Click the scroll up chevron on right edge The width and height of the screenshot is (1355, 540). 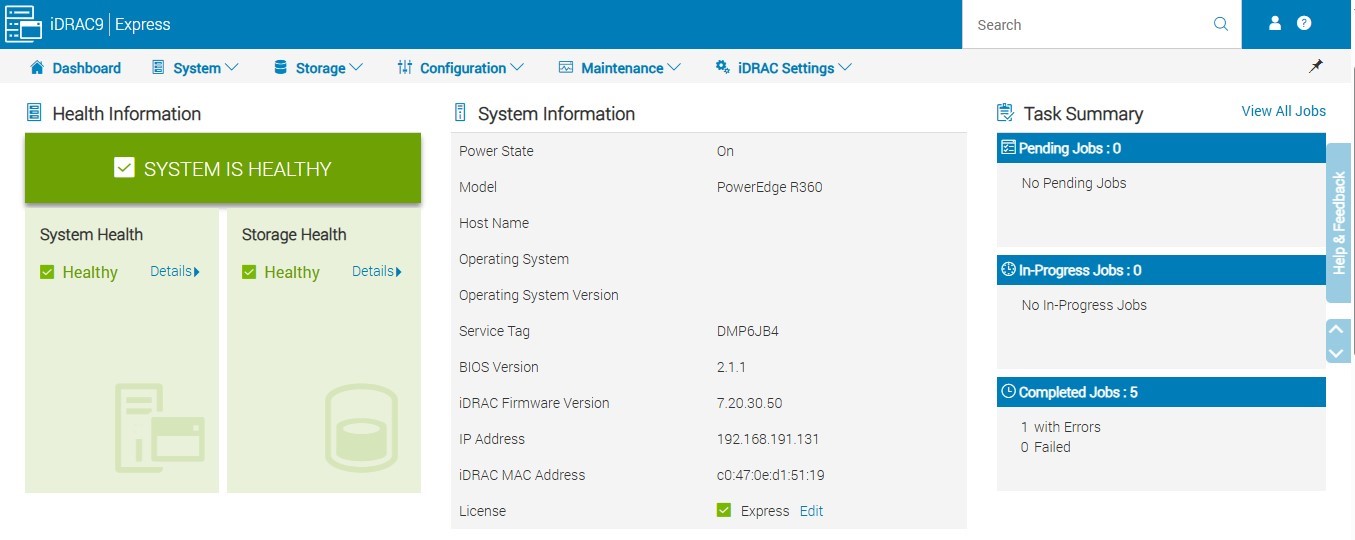1338,330
